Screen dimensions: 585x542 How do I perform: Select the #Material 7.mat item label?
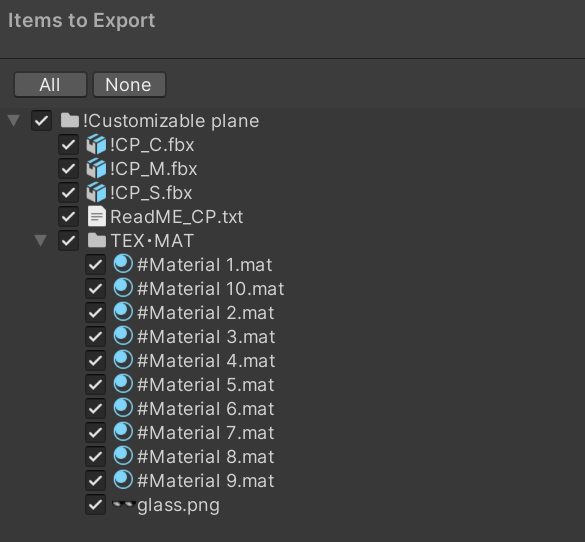pos(206,433)
